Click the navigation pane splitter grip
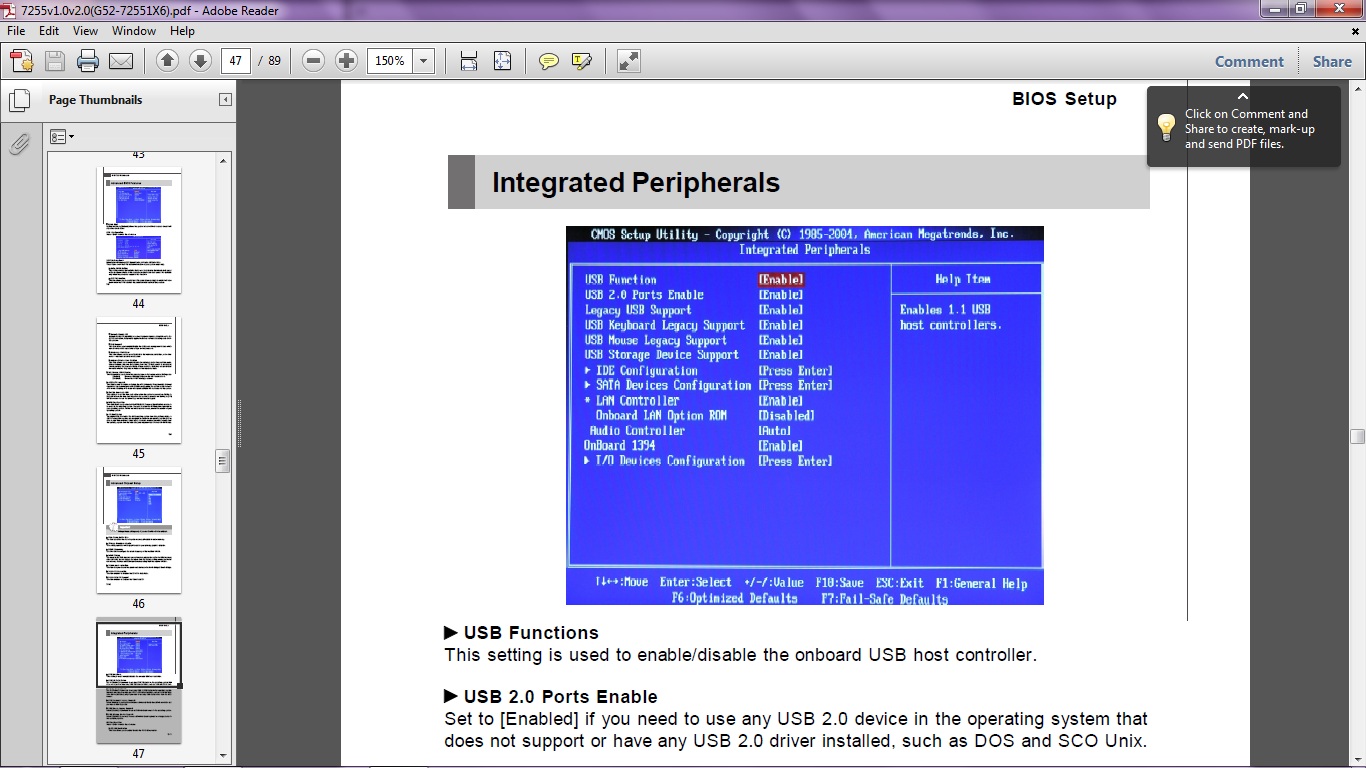 pyautogui.click(x=240, y=424)
